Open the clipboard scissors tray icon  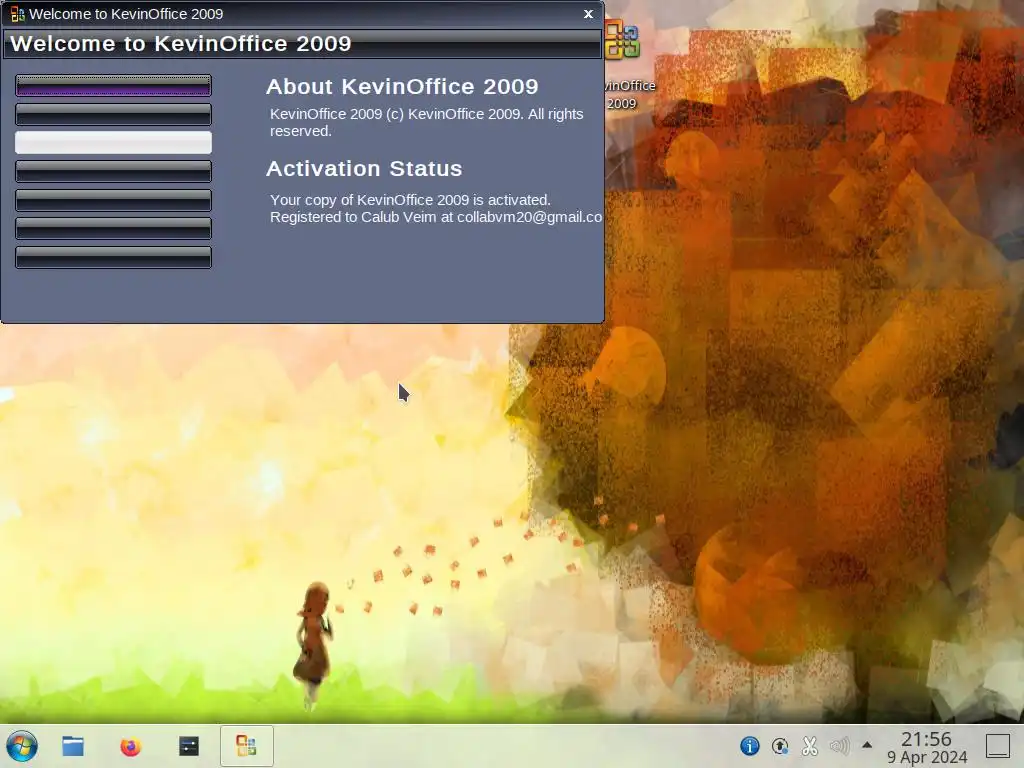810,745
